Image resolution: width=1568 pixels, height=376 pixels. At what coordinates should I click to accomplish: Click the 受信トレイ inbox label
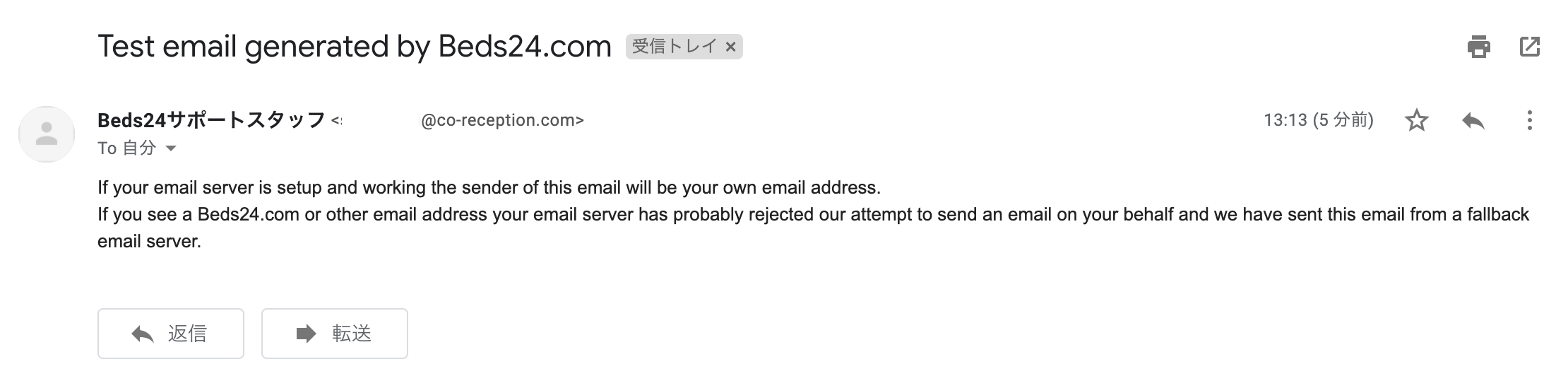coord(675,47)
